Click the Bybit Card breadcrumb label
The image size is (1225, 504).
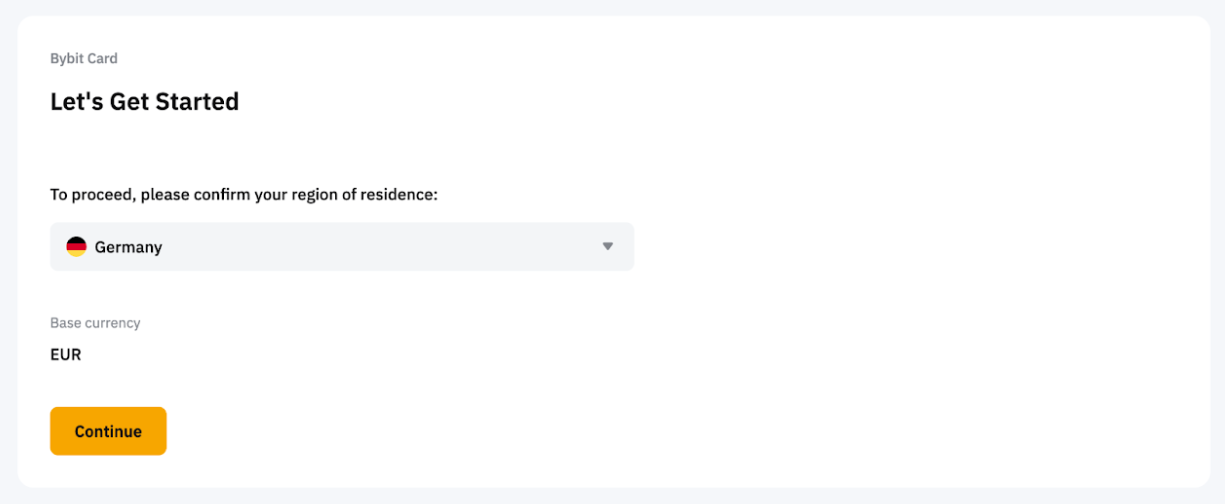pos(84,59)
